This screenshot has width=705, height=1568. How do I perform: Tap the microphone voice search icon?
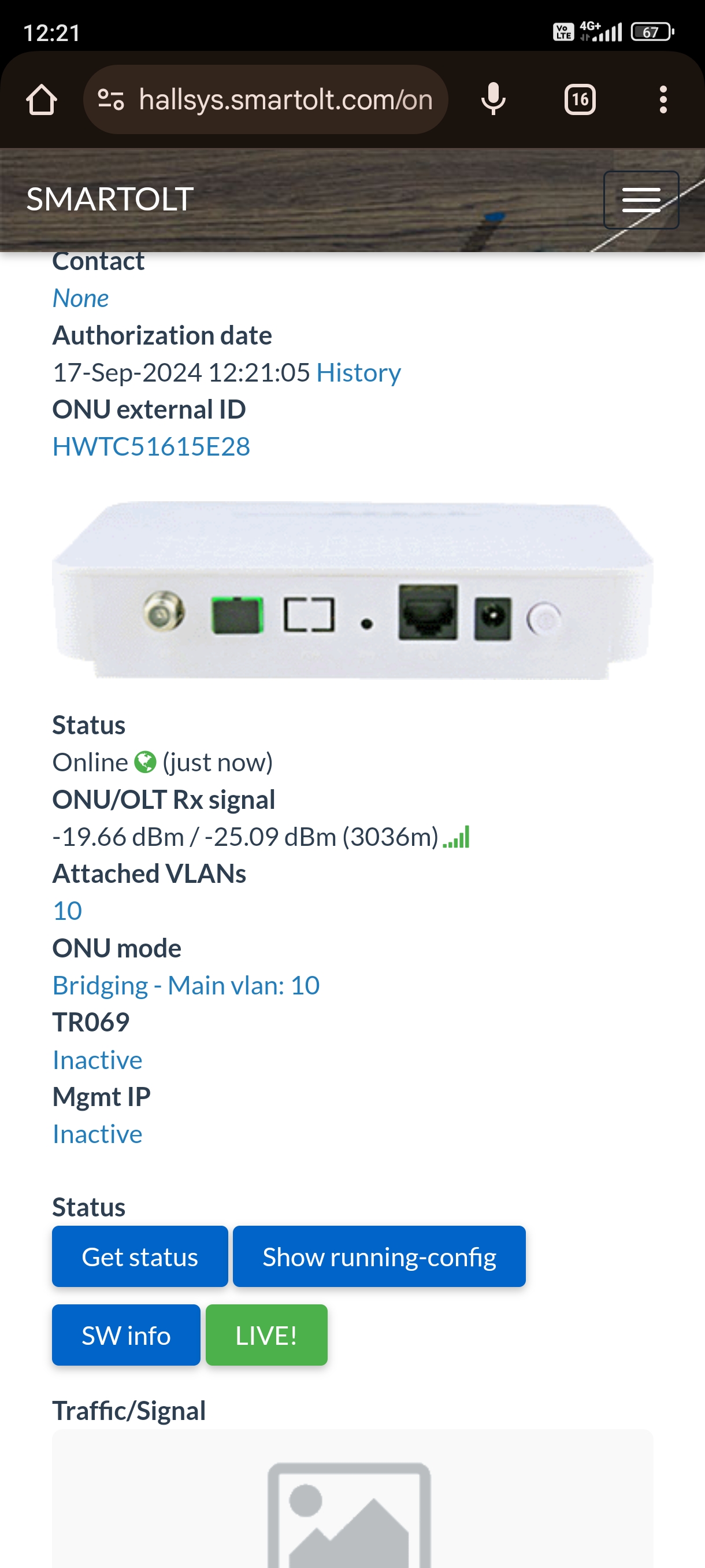493,99
